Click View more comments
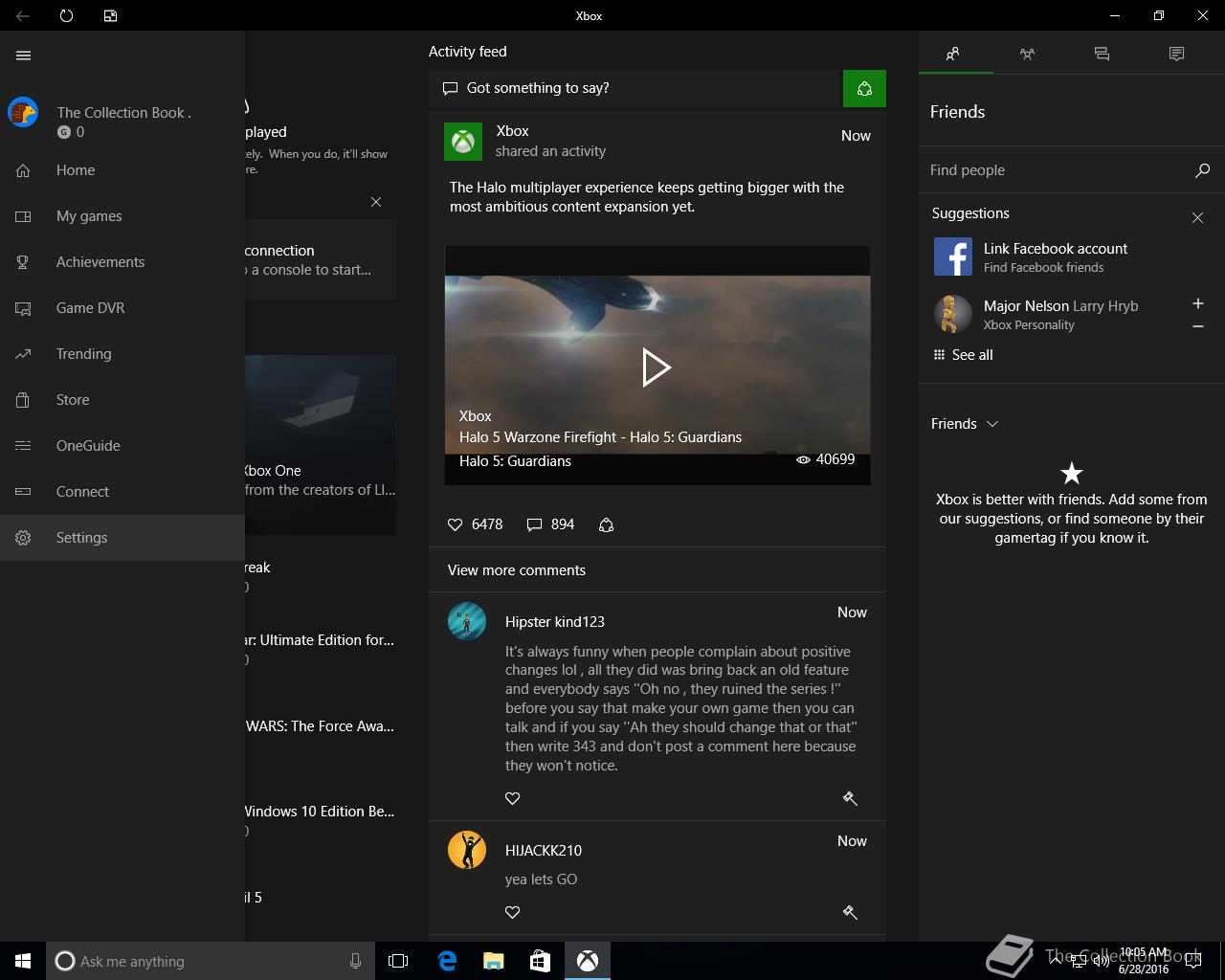This screenshot has height=980, width=1225. click(517, 570)
